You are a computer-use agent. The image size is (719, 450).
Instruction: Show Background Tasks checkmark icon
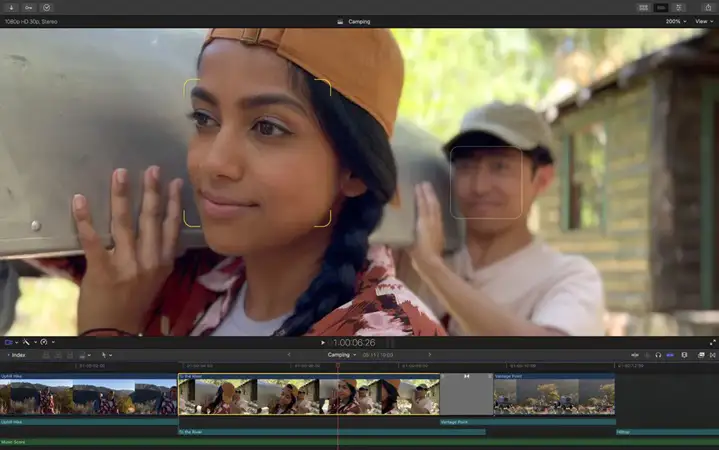(x=46, y=7)
